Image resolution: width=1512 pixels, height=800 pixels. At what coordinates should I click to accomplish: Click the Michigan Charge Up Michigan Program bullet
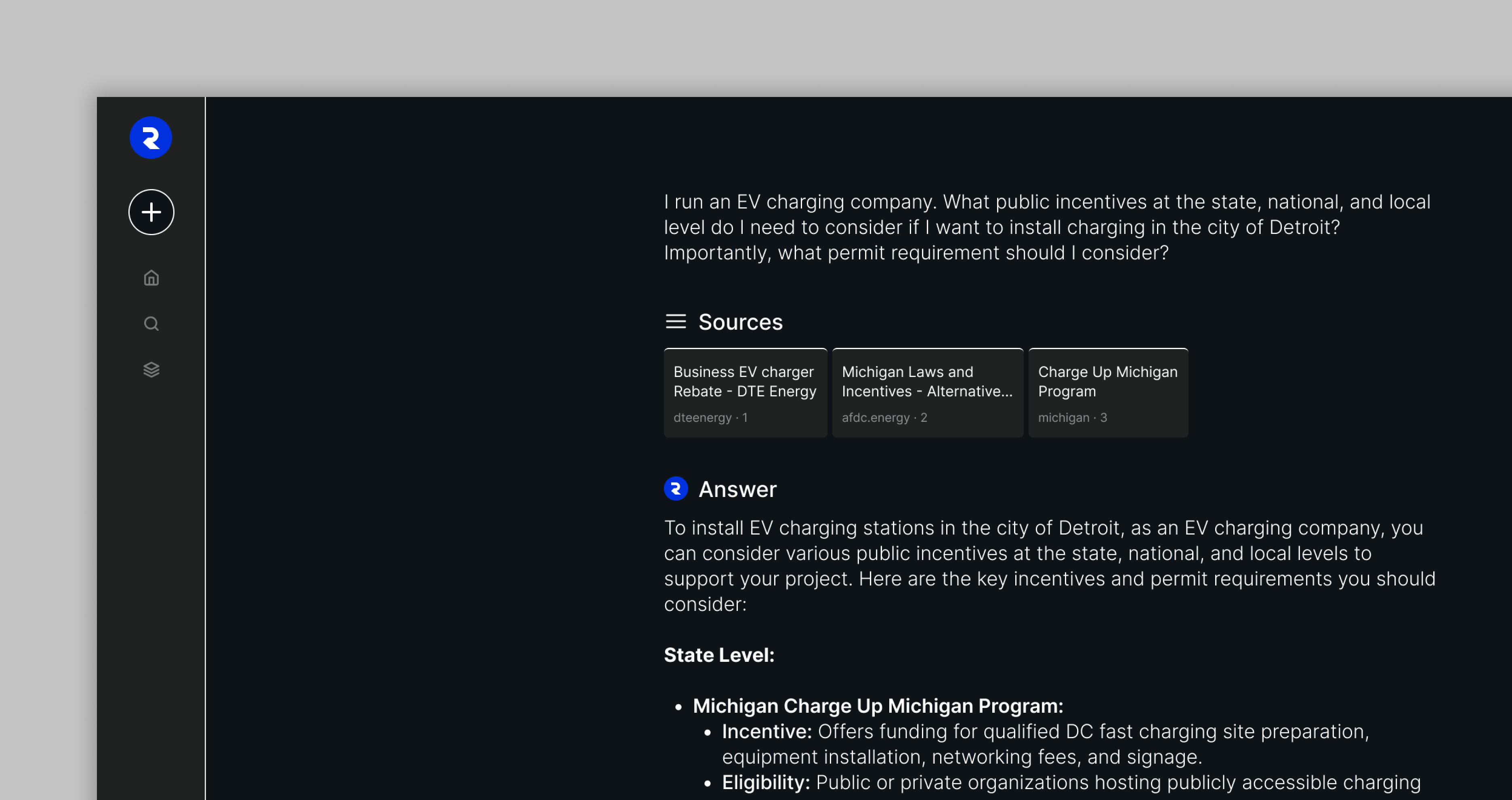[x=878, y=706]
